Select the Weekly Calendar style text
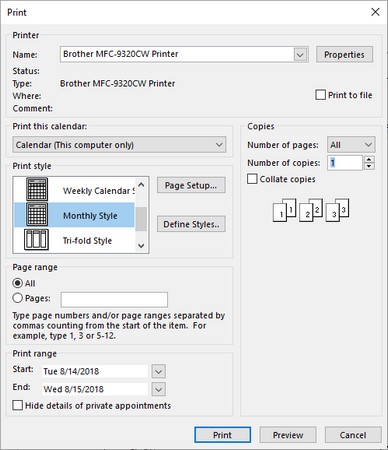This screenshot has width=388, height=450. (x=99, y=191)
